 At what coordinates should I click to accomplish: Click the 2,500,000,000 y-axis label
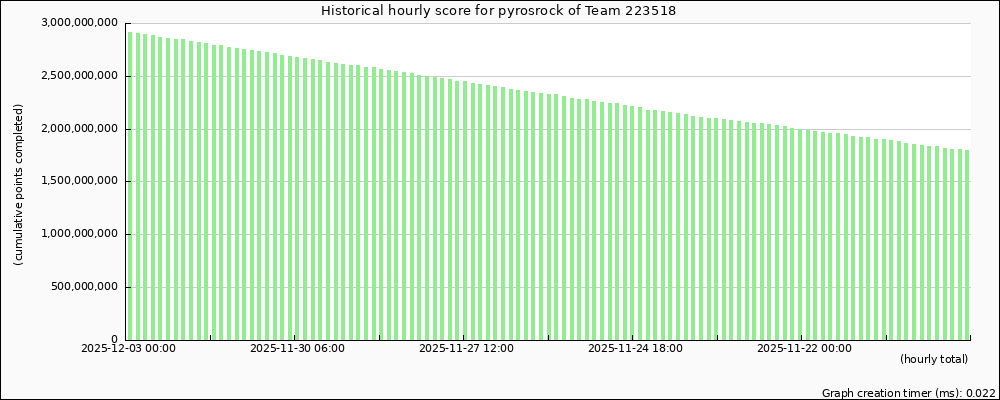77,76
